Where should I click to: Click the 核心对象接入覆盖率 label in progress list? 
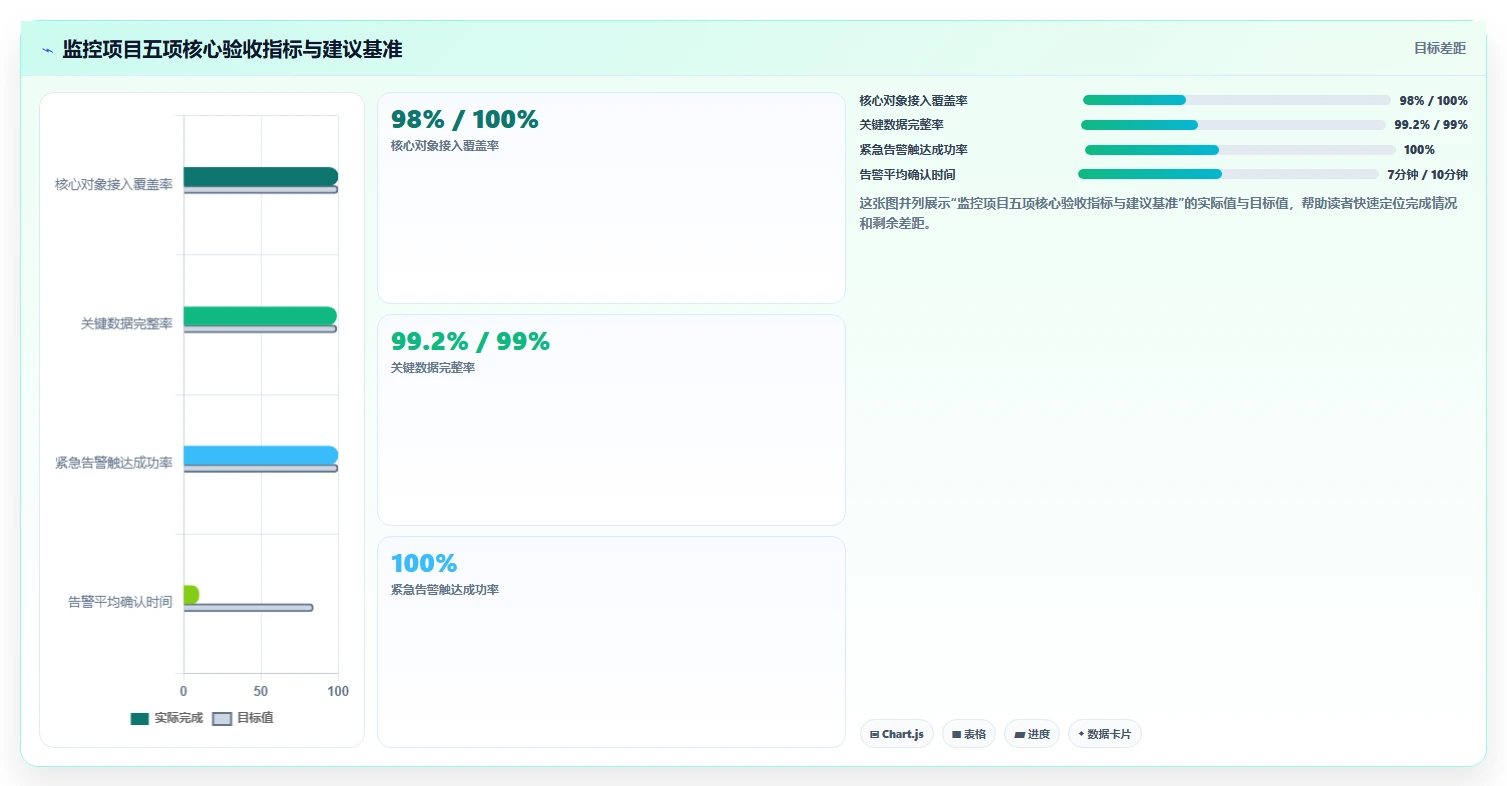pyautogui.click(x=913, y=101)
